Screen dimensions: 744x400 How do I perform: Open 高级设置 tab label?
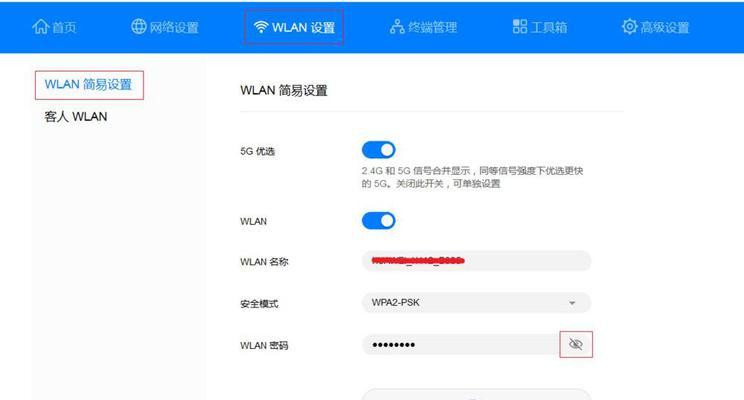[x=665, y=28]
